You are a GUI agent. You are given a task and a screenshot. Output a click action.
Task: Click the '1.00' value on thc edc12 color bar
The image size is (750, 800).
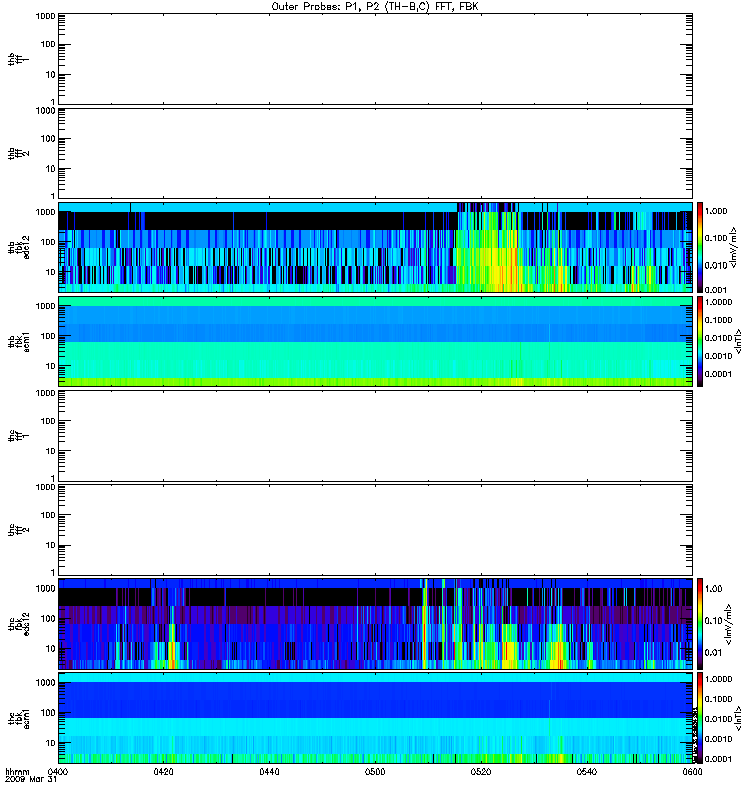(x=714, y=588)
